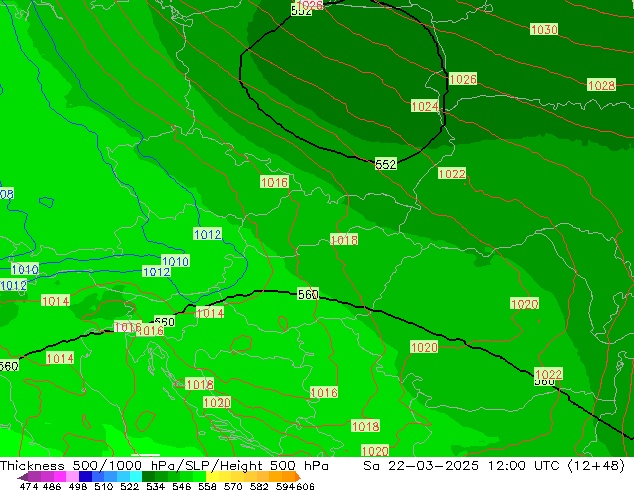Click the forecast offset '(12+48)'
Viewport: 634px width, 490px height.
tap(596, 466)
